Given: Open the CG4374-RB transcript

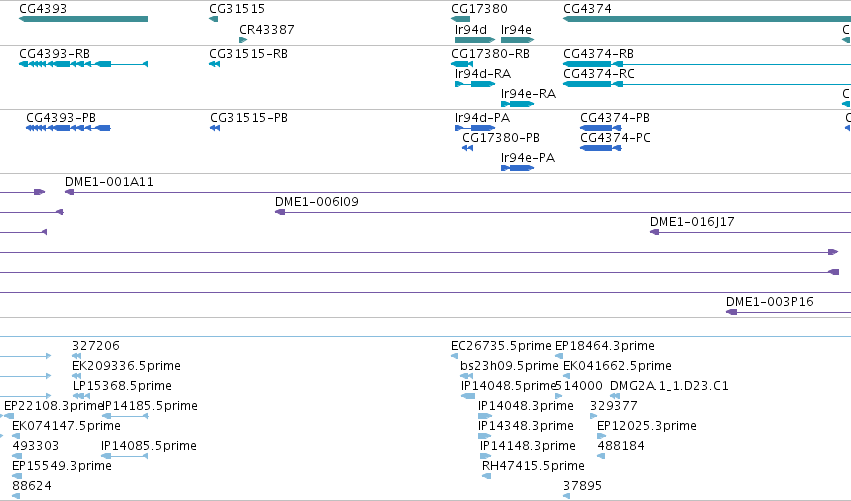Looking at the screenshot, I should click(707, 64).
